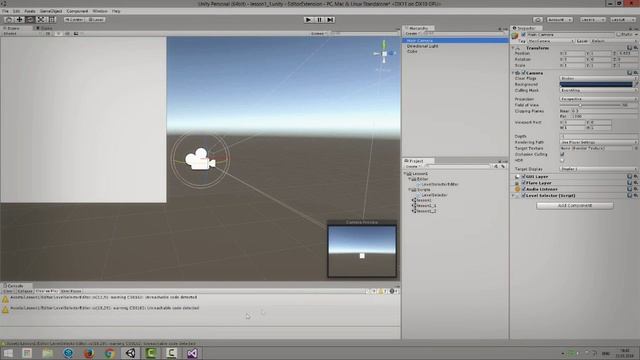Open the Component menu
640x360 pixels.
[x=77, y=11]
